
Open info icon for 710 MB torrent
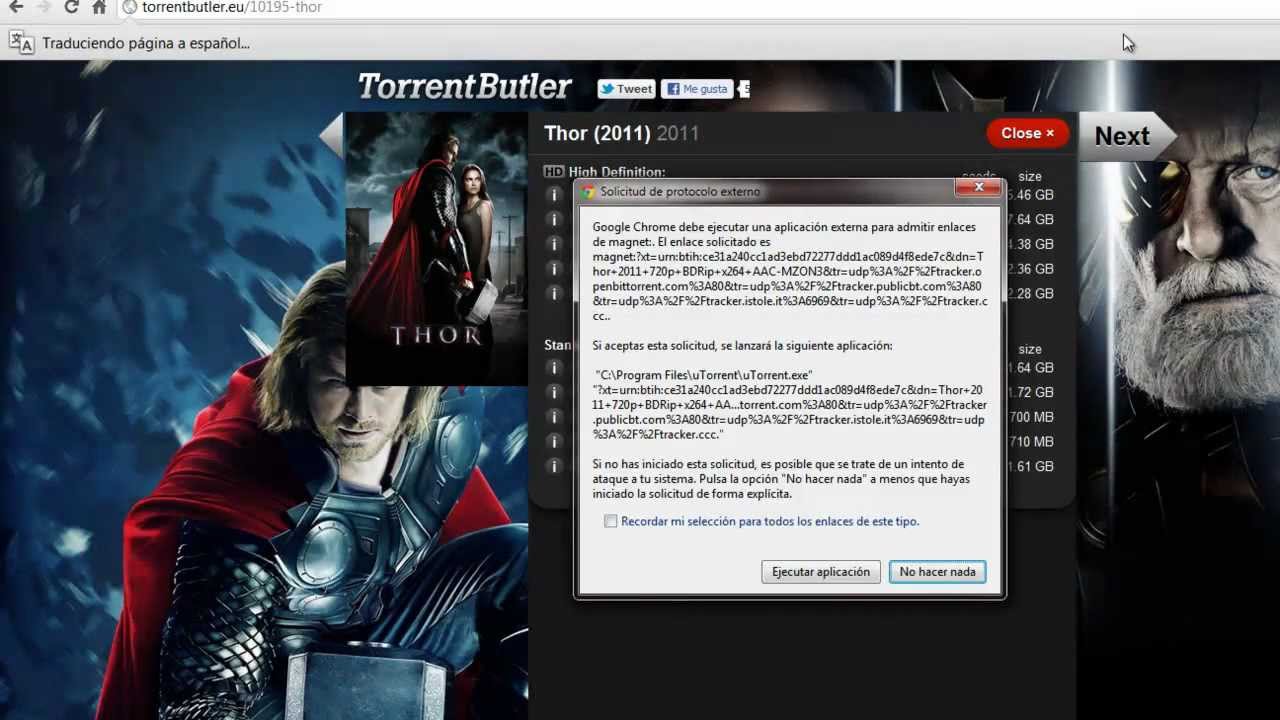553,441
